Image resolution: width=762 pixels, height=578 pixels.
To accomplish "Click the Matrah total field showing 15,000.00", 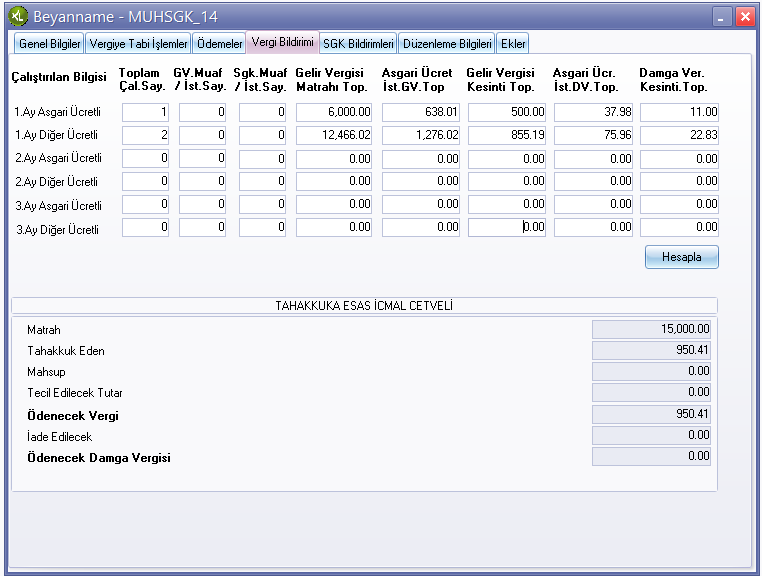I will tap(651, 329).
